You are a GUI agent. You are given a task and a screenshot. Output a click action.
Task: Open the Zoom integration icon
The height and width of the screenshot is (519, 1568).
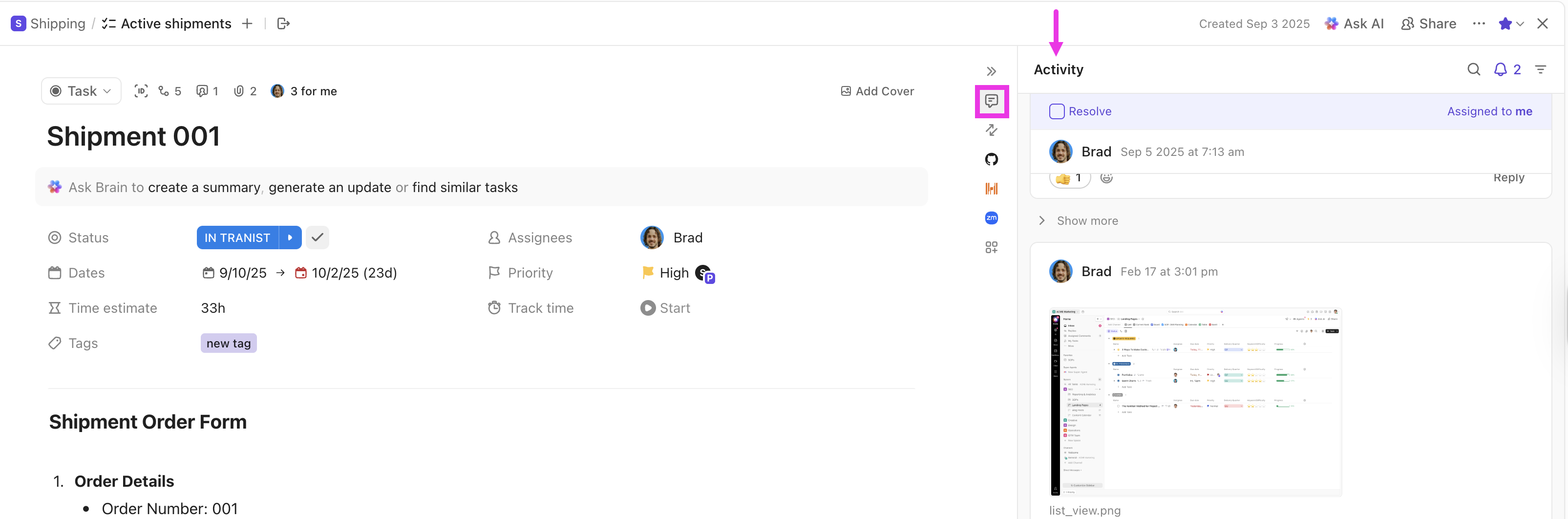pyautogui.click(x=992, y=217)
